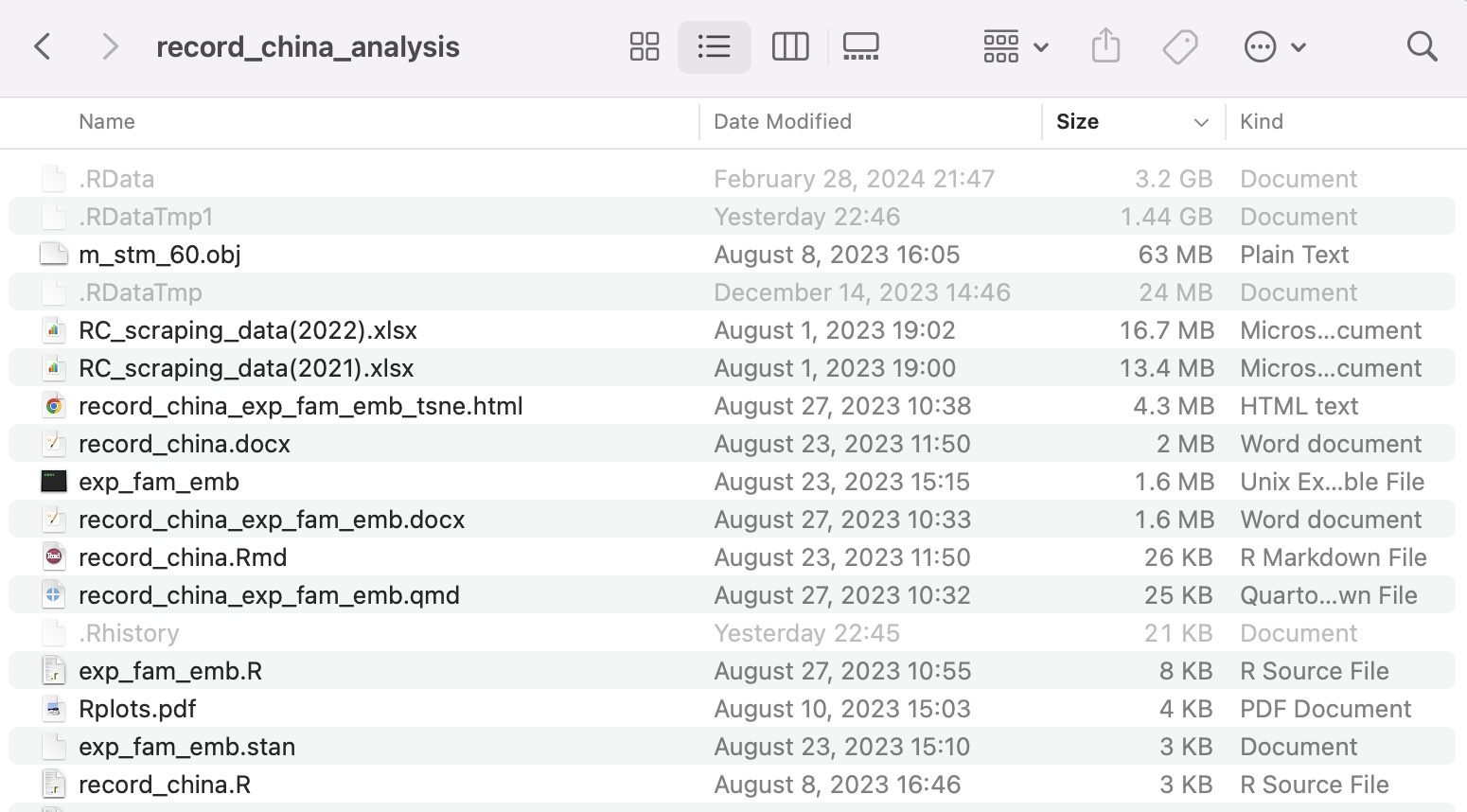
Task: Switch to column view
Action: [x=790, y=46]
